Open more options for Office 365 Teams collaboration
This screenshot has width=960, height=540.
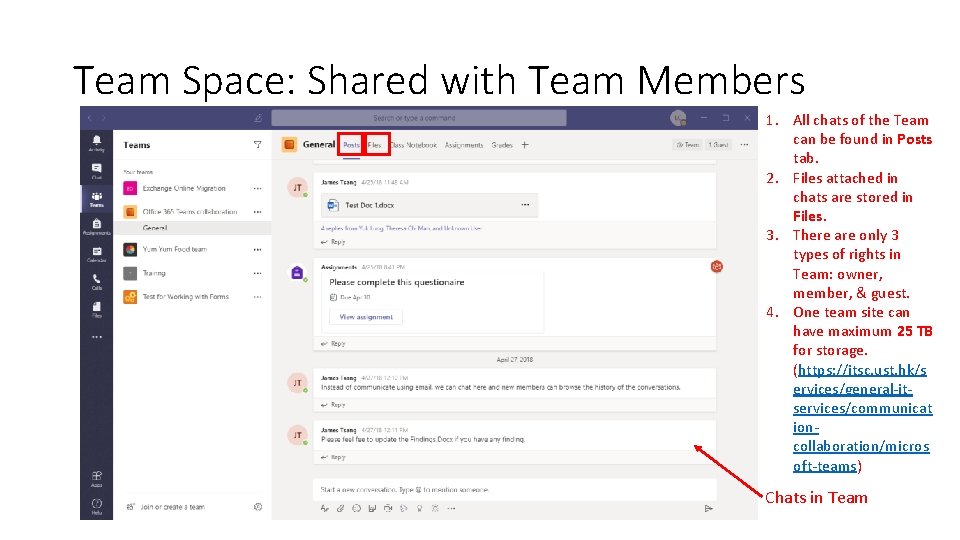point(257,212)
